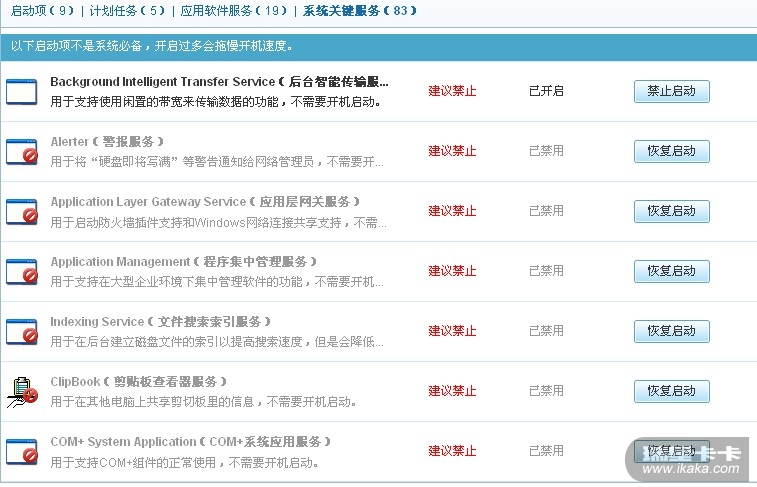Click description 用于支持在大型企业环境下集中管理软件的功能

217,282
